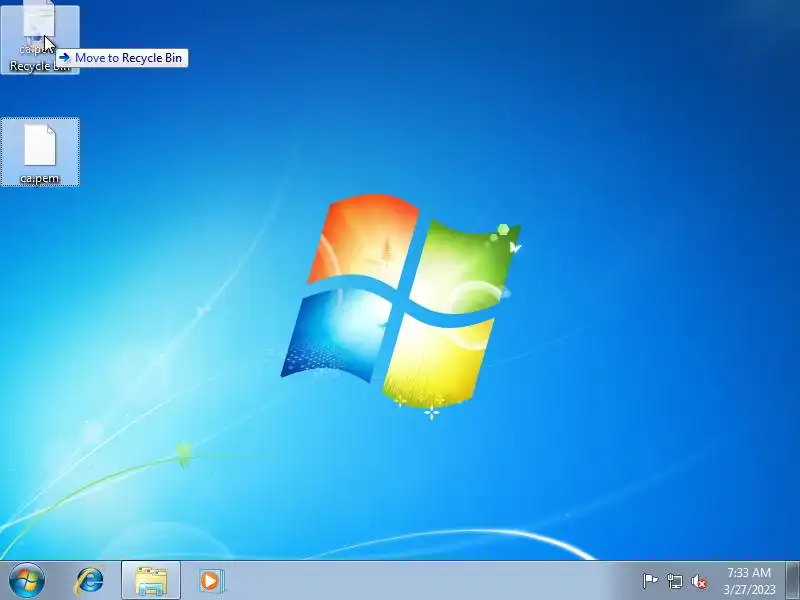Open the muted volume tray icon

coord(699,581)
